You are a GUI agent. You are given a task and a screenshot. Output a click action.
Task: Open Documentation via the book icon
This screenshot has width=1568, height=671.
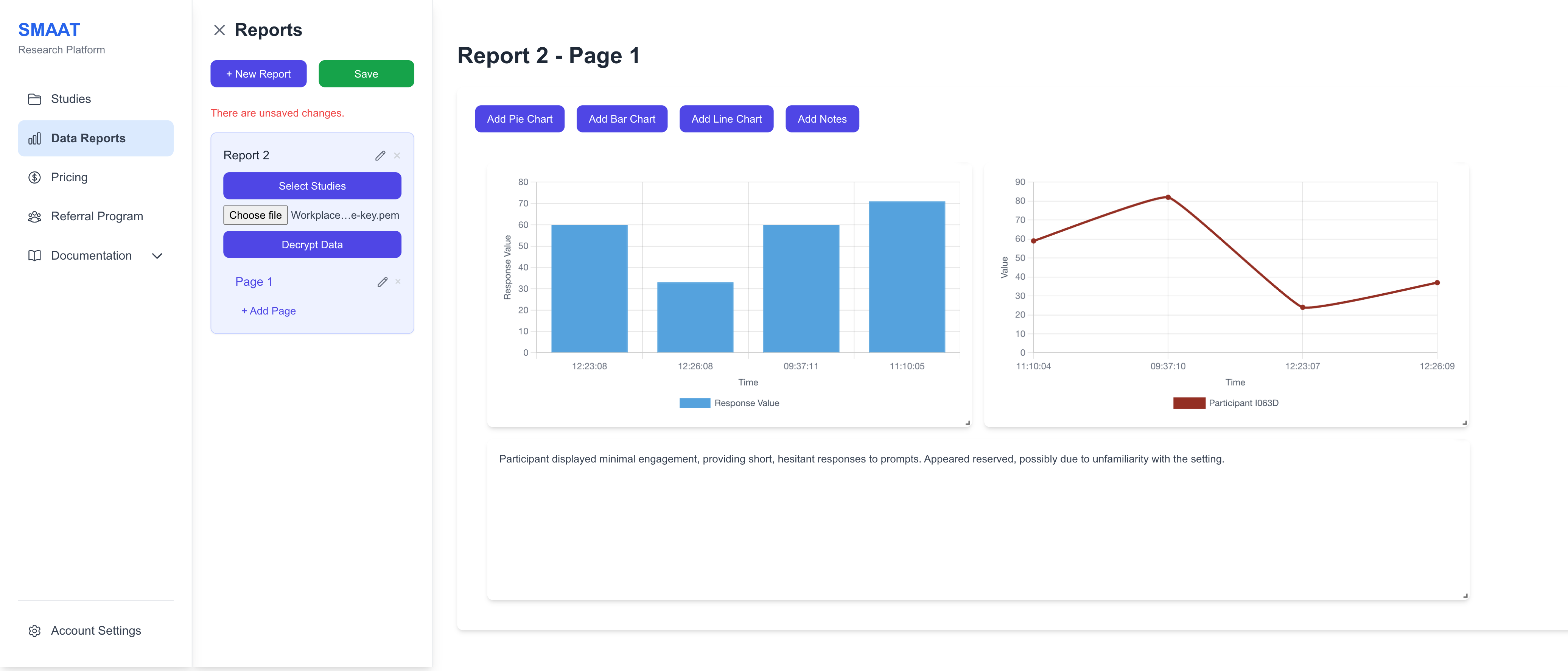(35, 256)
